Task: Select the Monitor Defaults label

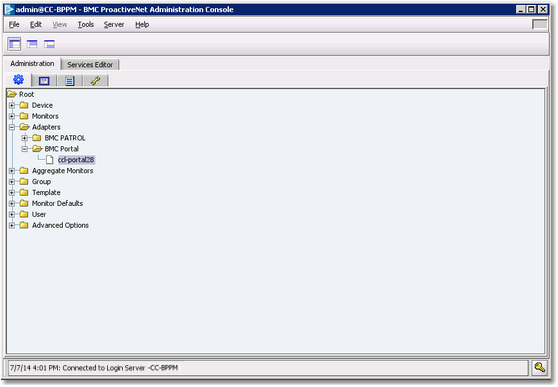Action: (x=57, y=203)
